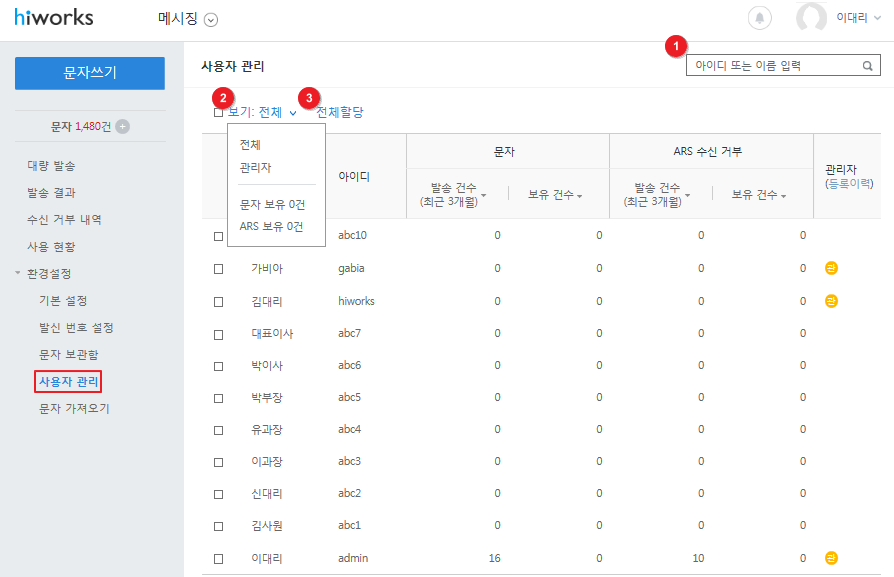Image resolution: width=894 pixels, height=577 pixels.
Task: Open 발신 번호 설정 in sidebar
Action: (x=76, y=327)
